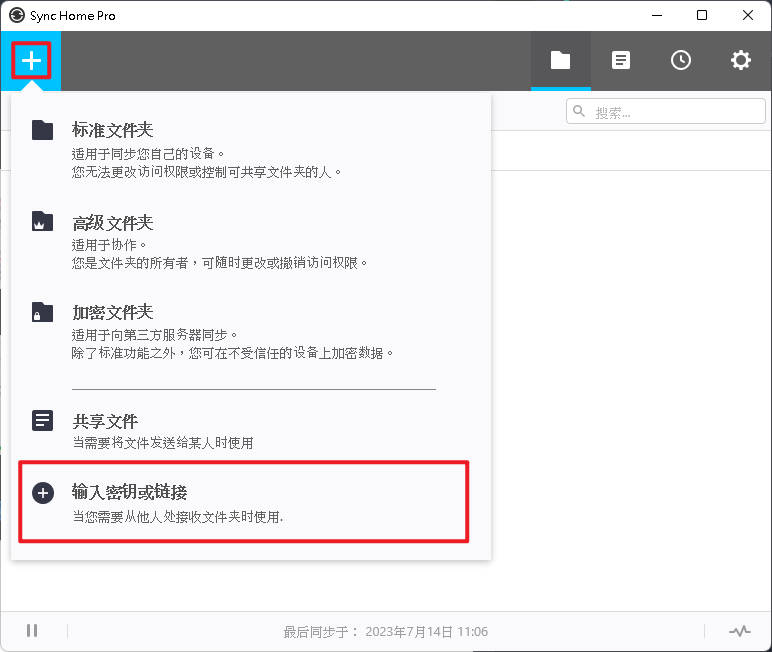Click the standard folder icon
772x652 pixels.
coord(42,130)
